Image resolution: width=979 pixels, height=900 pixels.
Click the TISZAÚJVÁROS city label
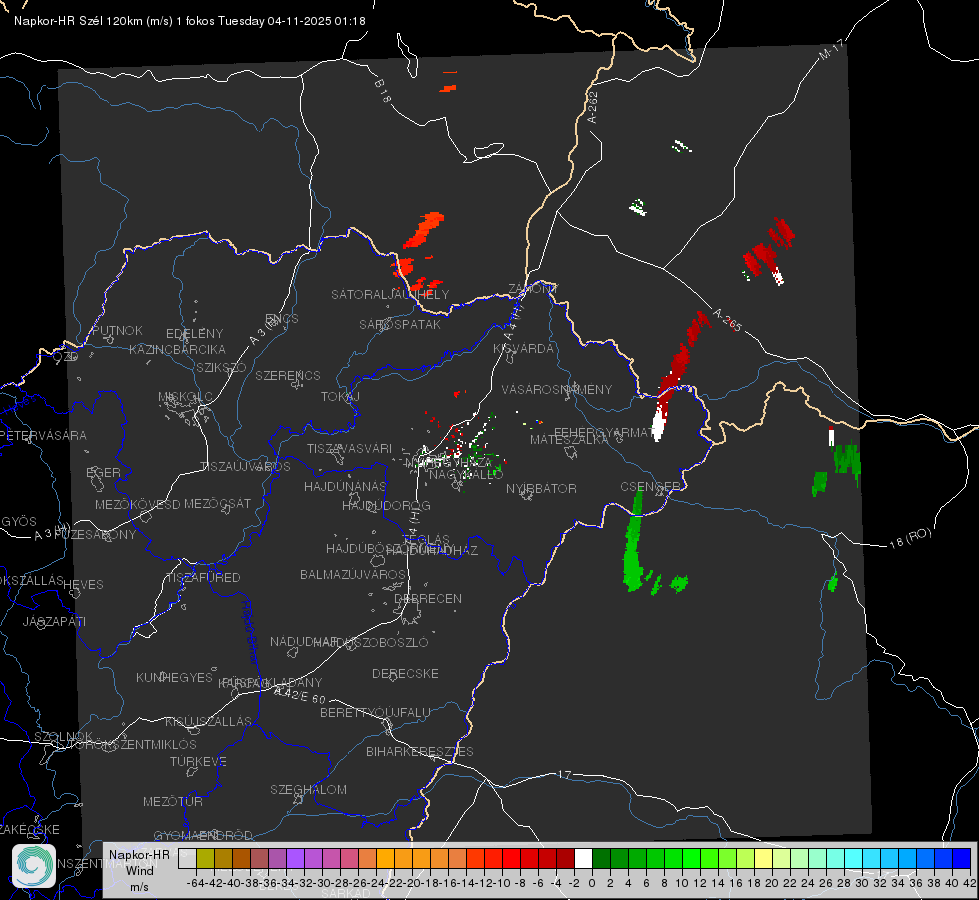click(x=245, y=467)
